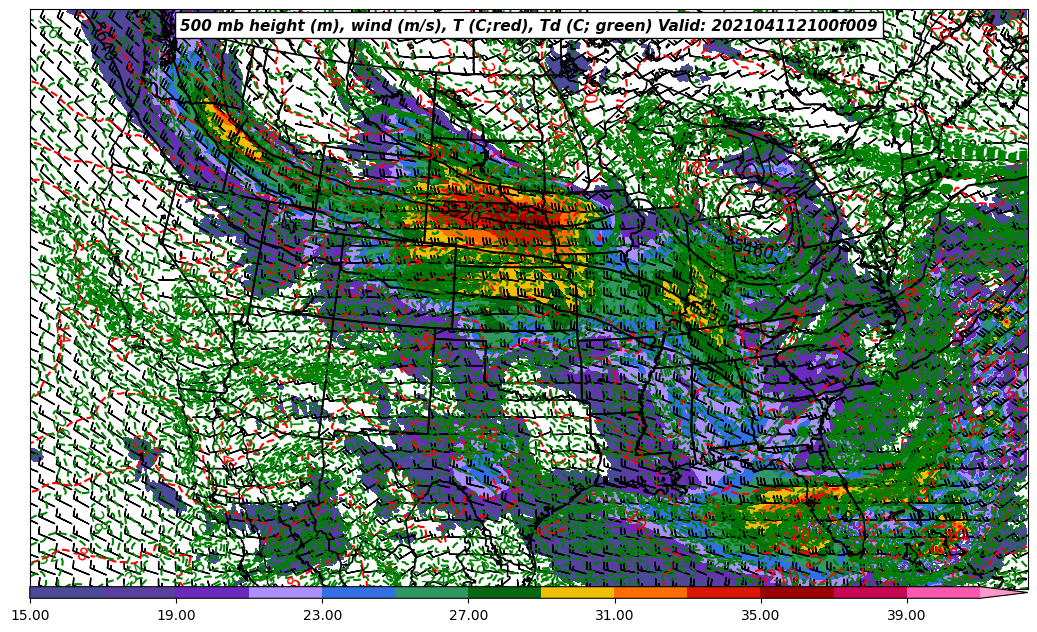1037x632 pixels.
Task: Select the light lavender 21–23 colorbar swatch
Action: coord(285,592)
